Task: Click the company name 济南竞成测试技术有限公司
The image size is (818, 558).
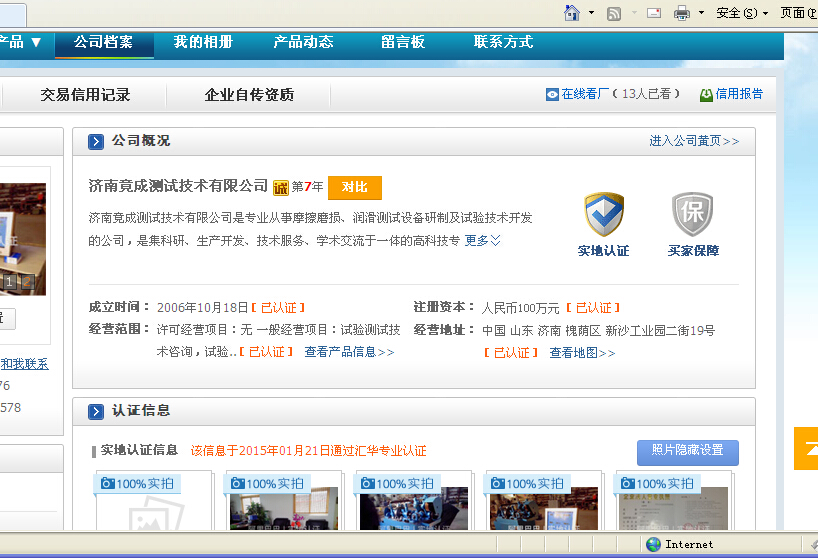Action: click(178, 186)
